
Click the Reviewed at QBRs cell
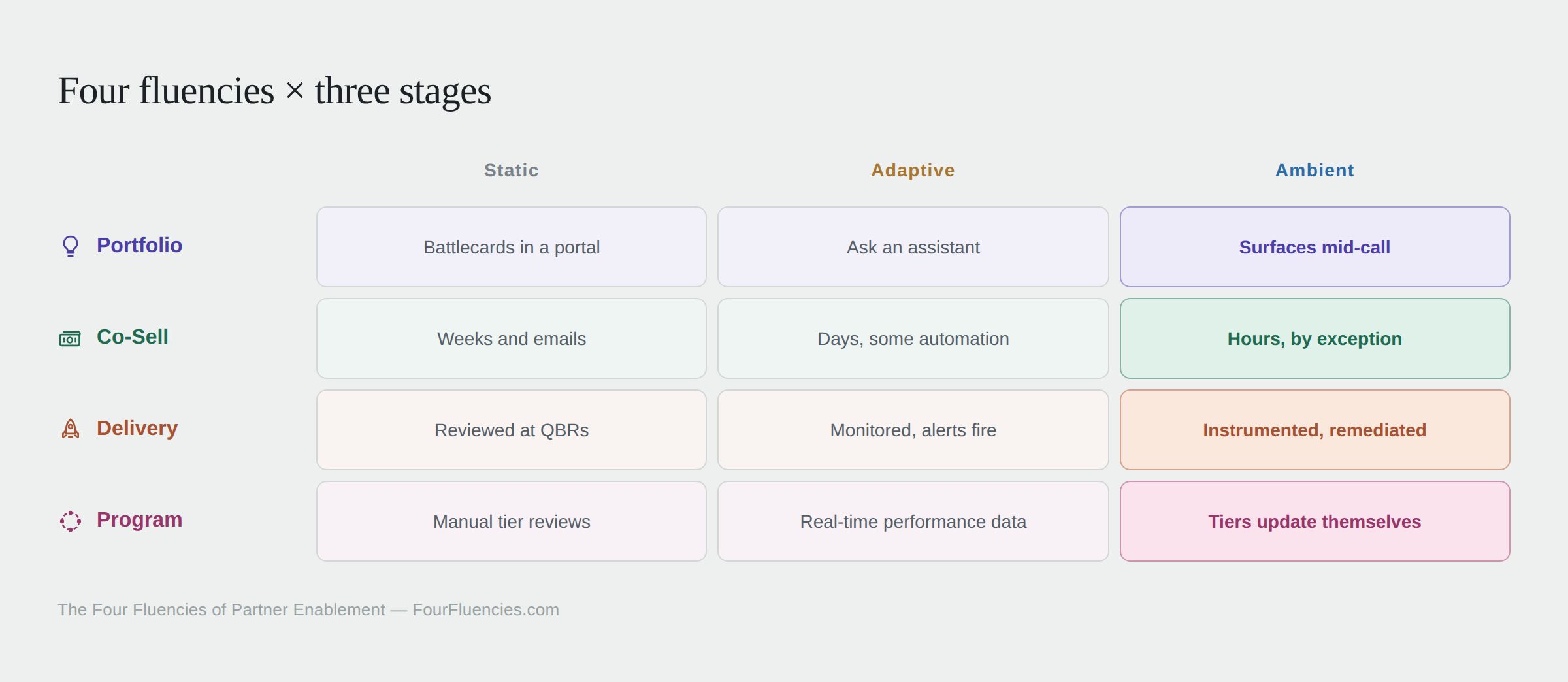(512, 430)
